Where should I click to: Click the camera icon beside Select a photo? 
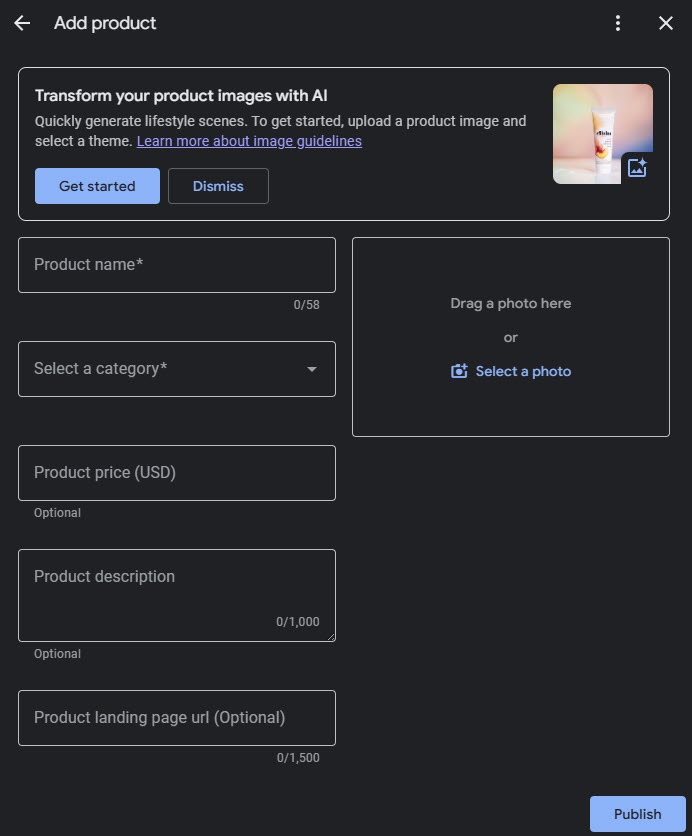point(459,371)
